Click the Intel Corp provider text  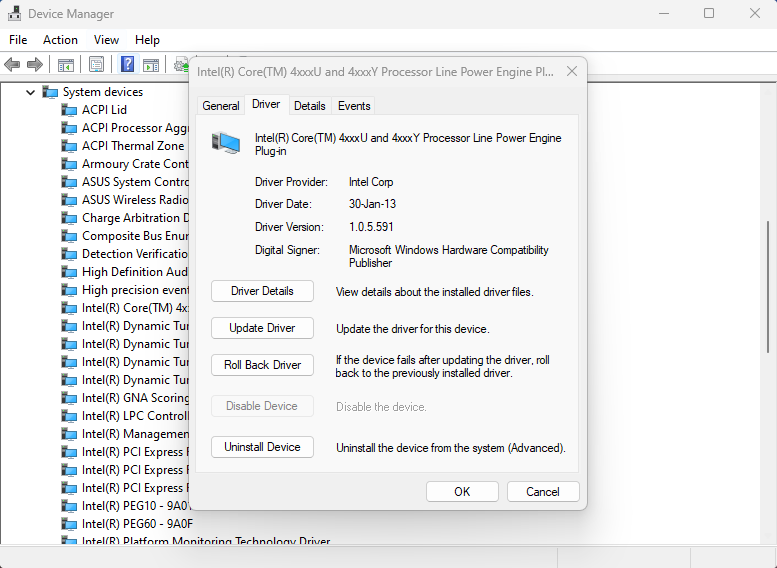[x=371, y=182]
